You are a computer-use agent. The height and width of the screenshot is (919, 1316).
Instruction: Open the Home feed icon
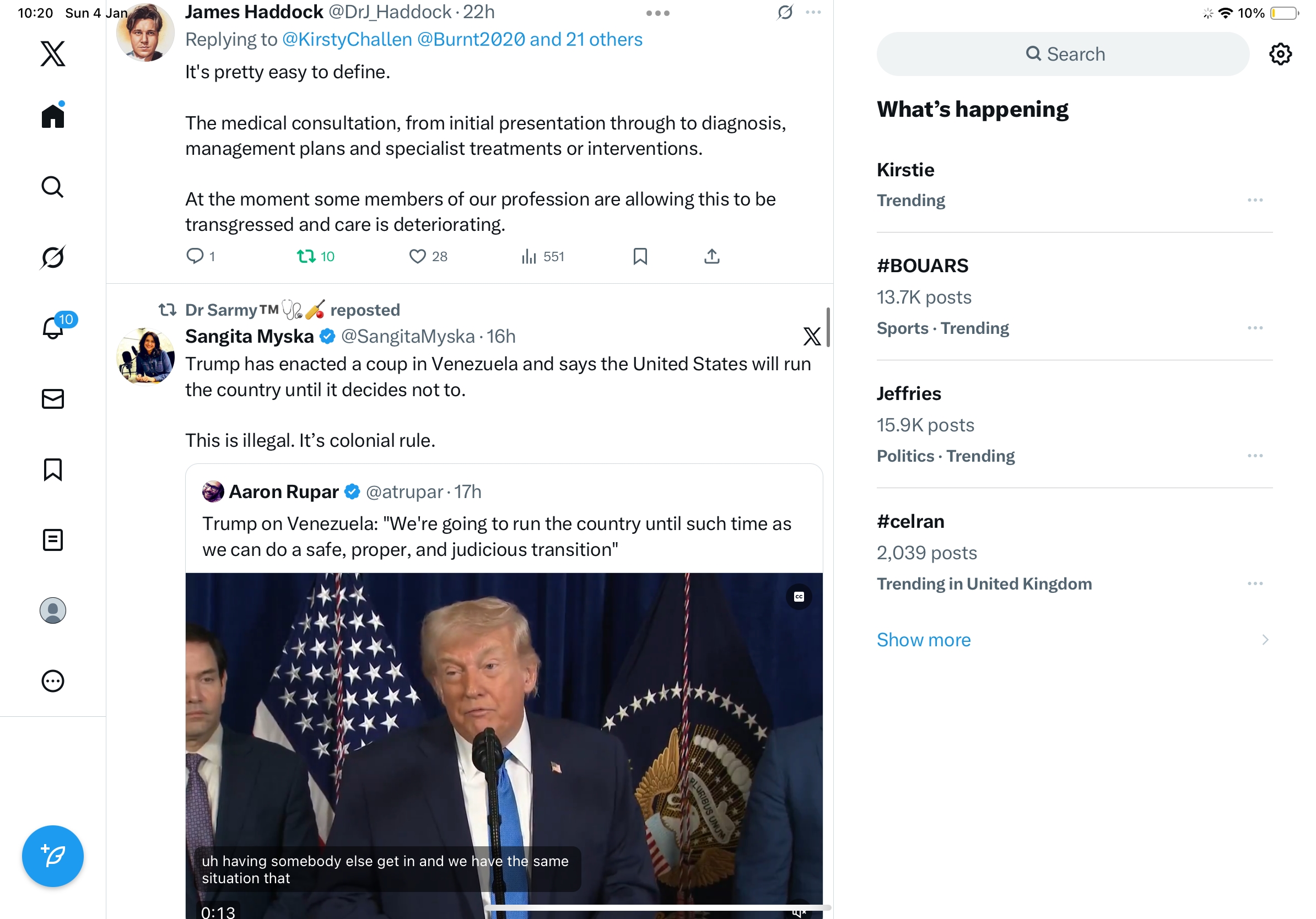[53, 115]
